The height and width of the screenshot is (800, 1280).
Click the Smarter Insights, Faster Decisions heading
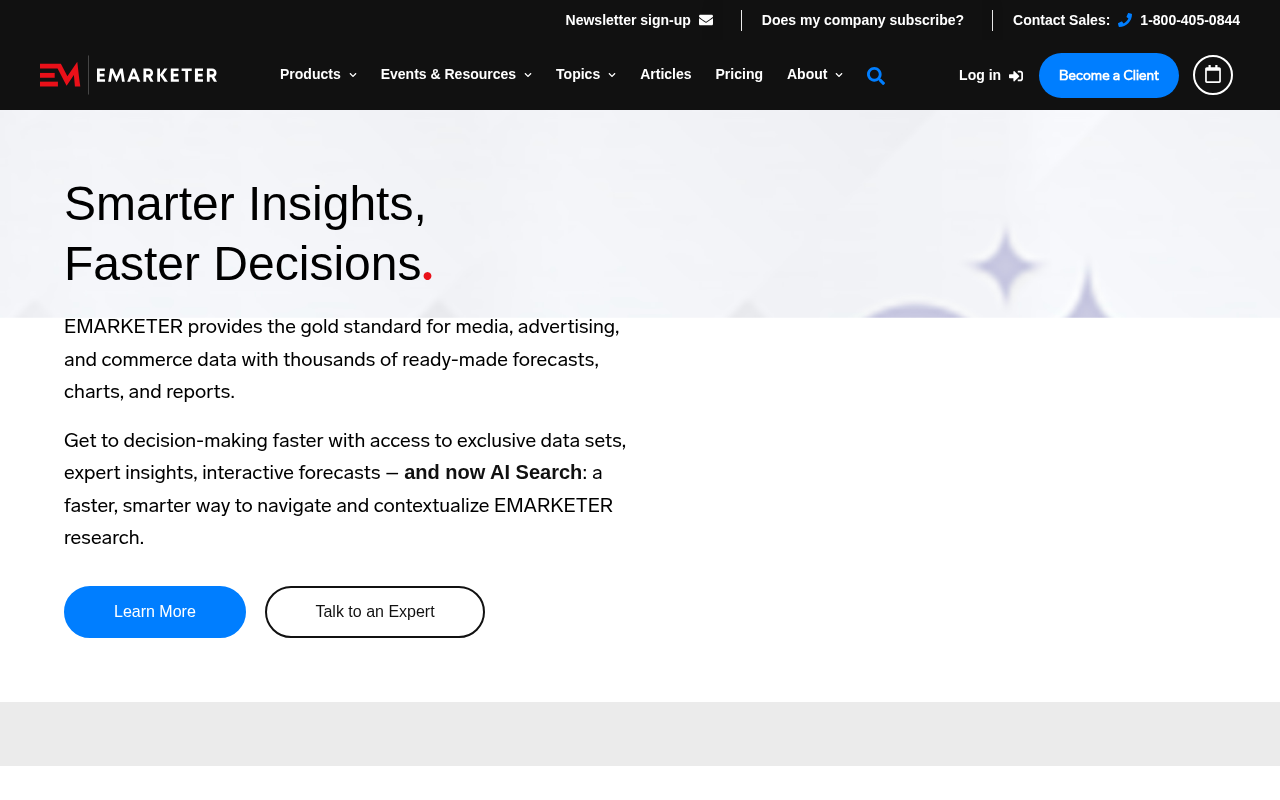pos(249,234)
